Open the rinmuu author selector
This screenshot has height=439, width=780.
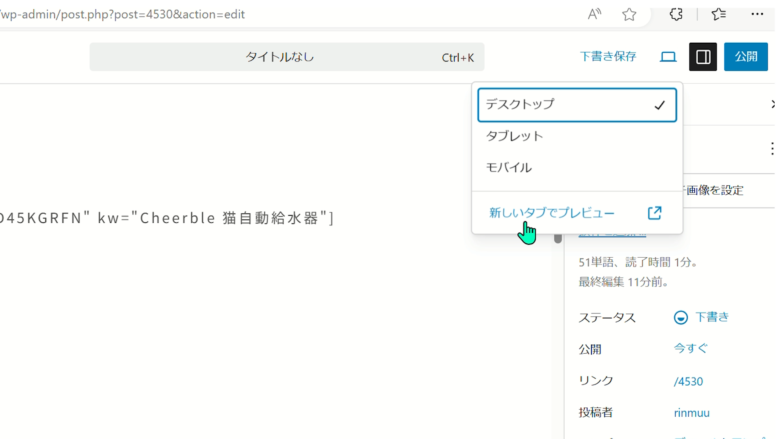[693, 412]
